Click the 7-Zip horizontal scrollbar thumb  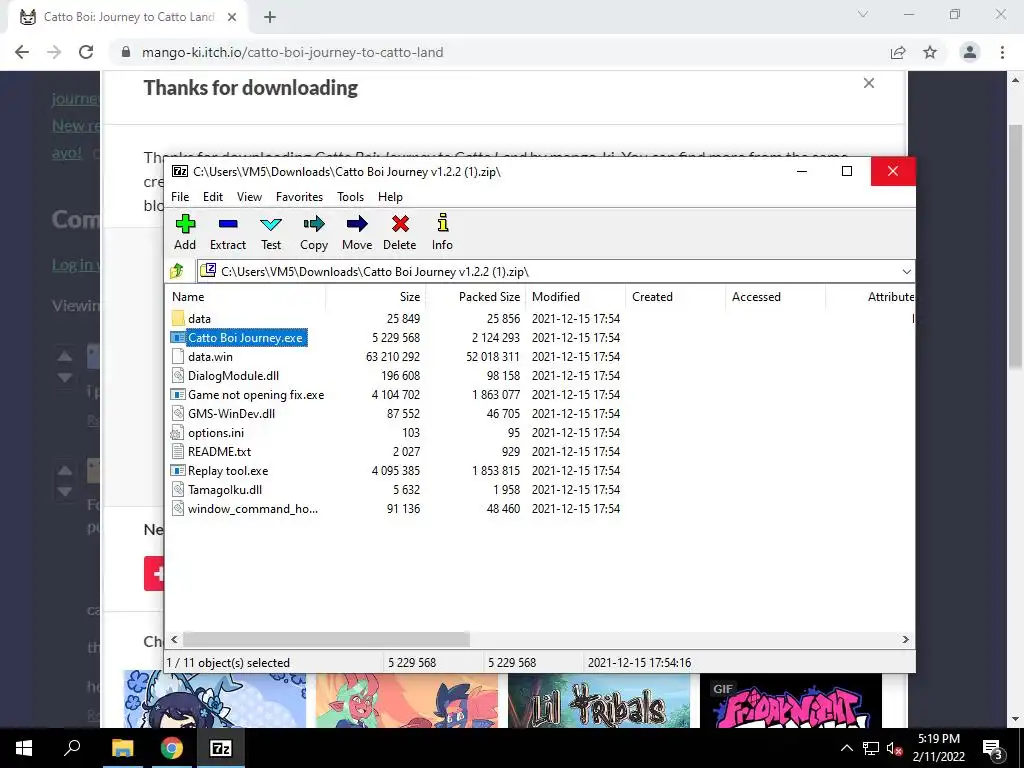326,639
